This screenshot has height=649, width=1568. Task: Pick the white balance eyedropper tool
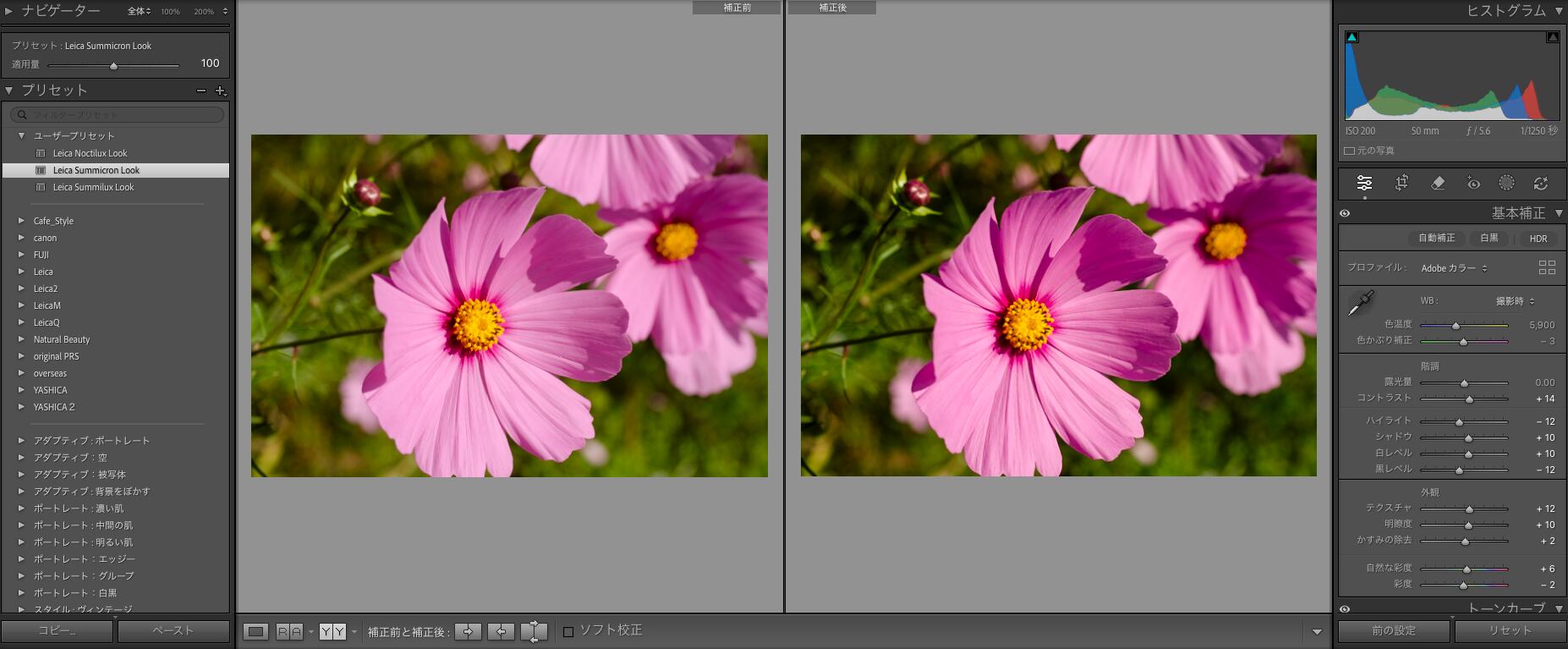1360,303
